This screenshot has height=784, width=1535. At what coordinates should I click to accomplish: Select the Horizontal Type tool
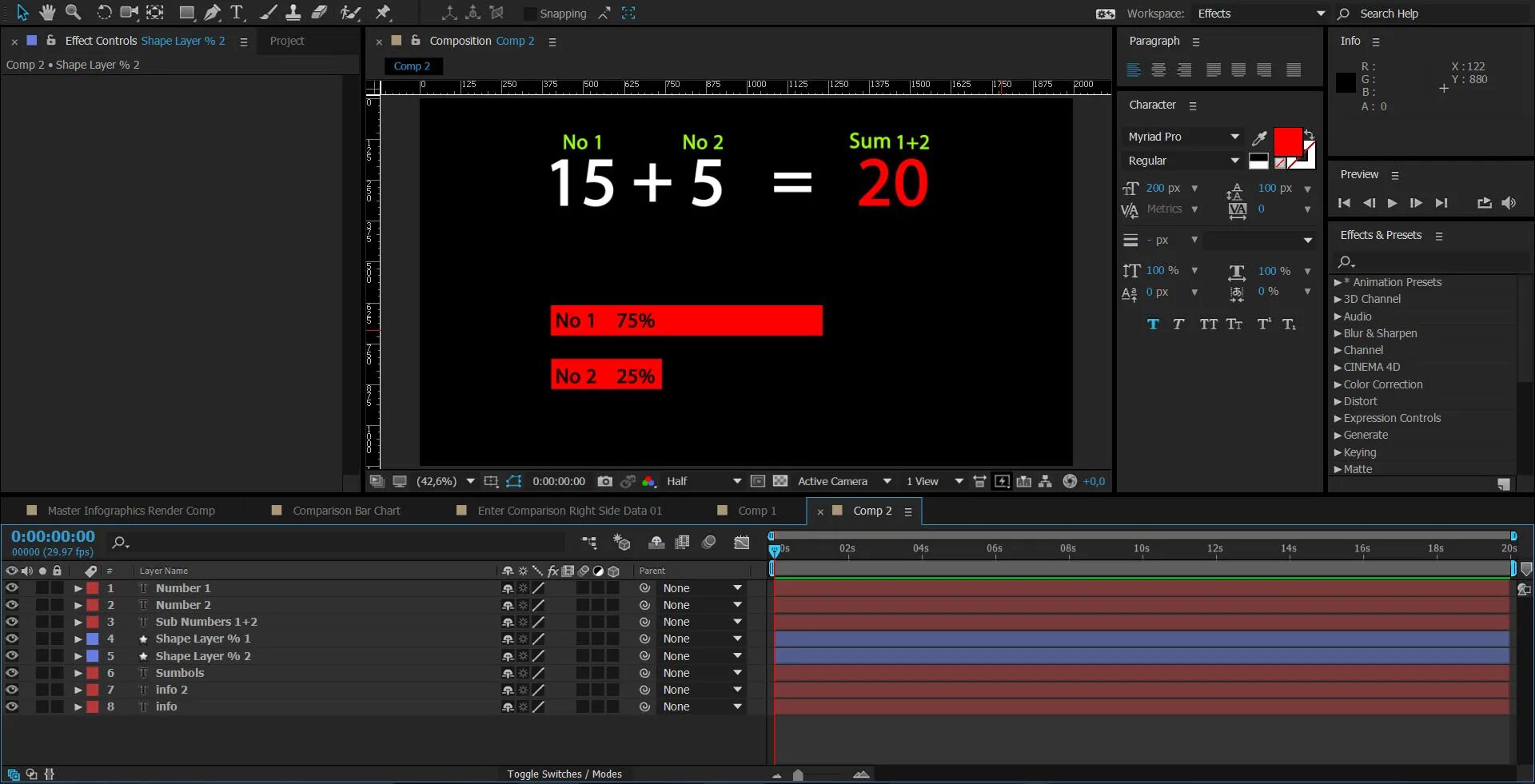[x=237, y=12]
